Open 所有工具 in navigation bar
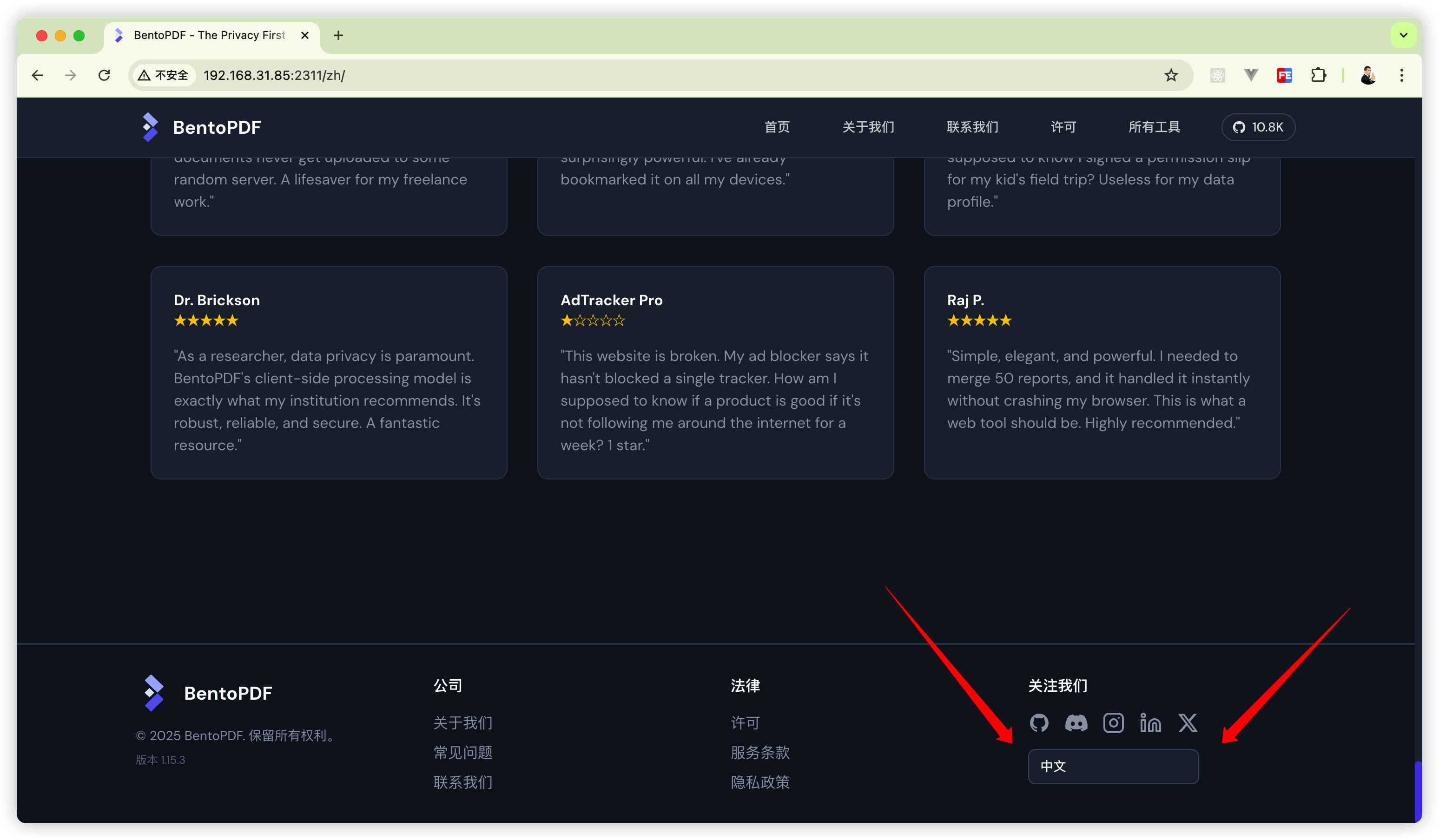This screenshot has height=840, width=1439. coord(1154,127)
